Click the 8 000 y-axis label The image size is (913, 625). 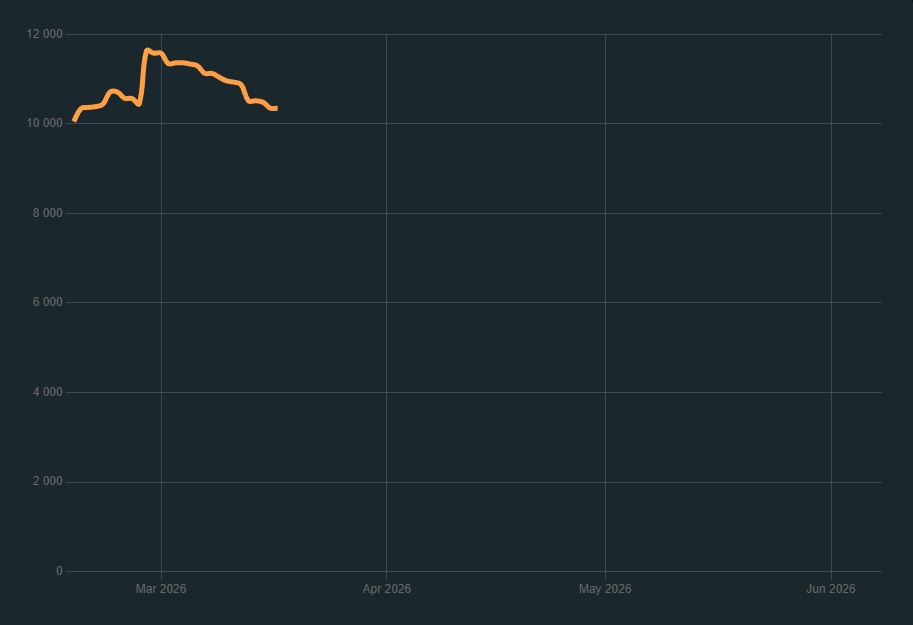pos(47,213)
